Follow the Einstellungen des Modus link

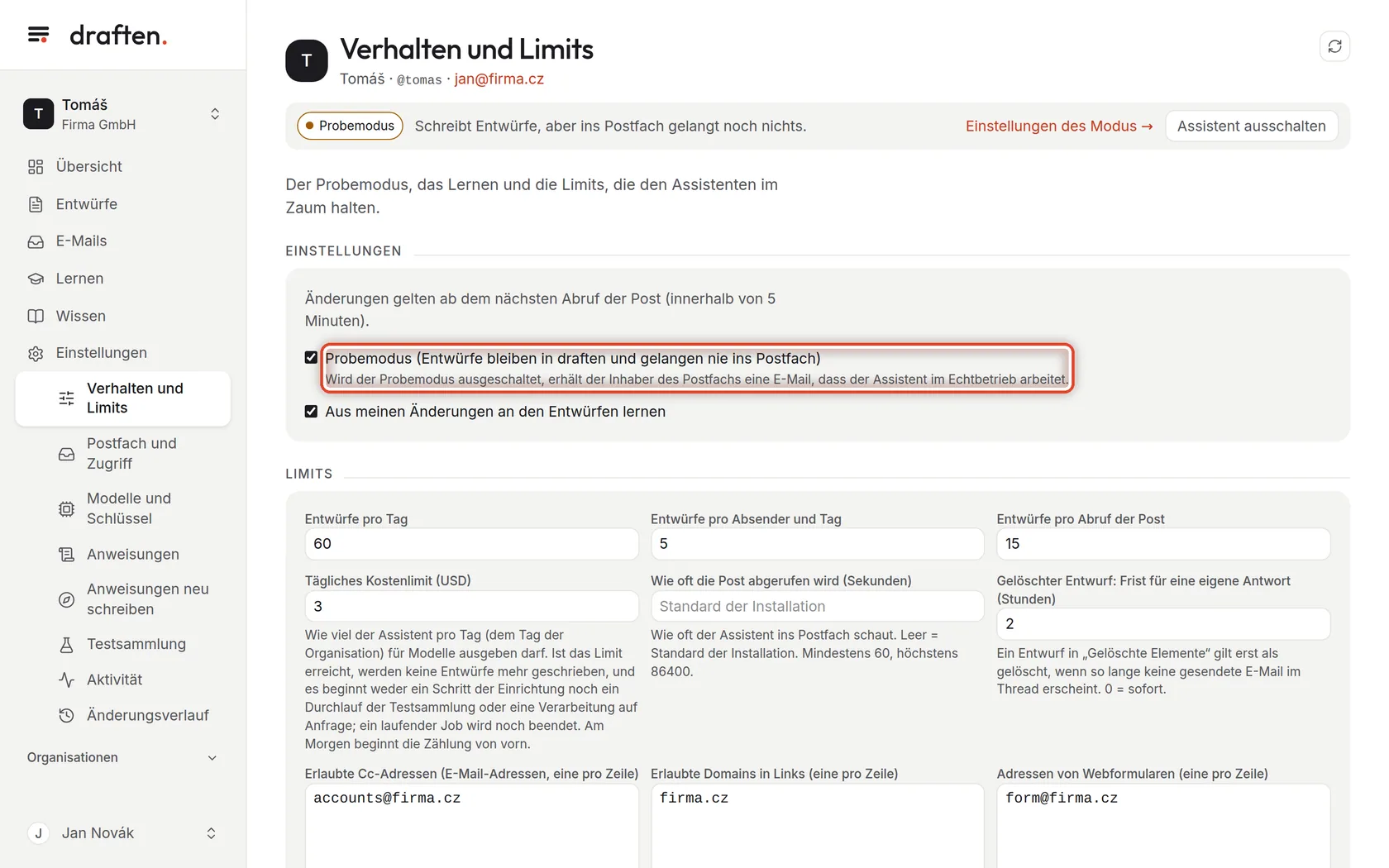pyautogui.click(x=1059, y=126)
